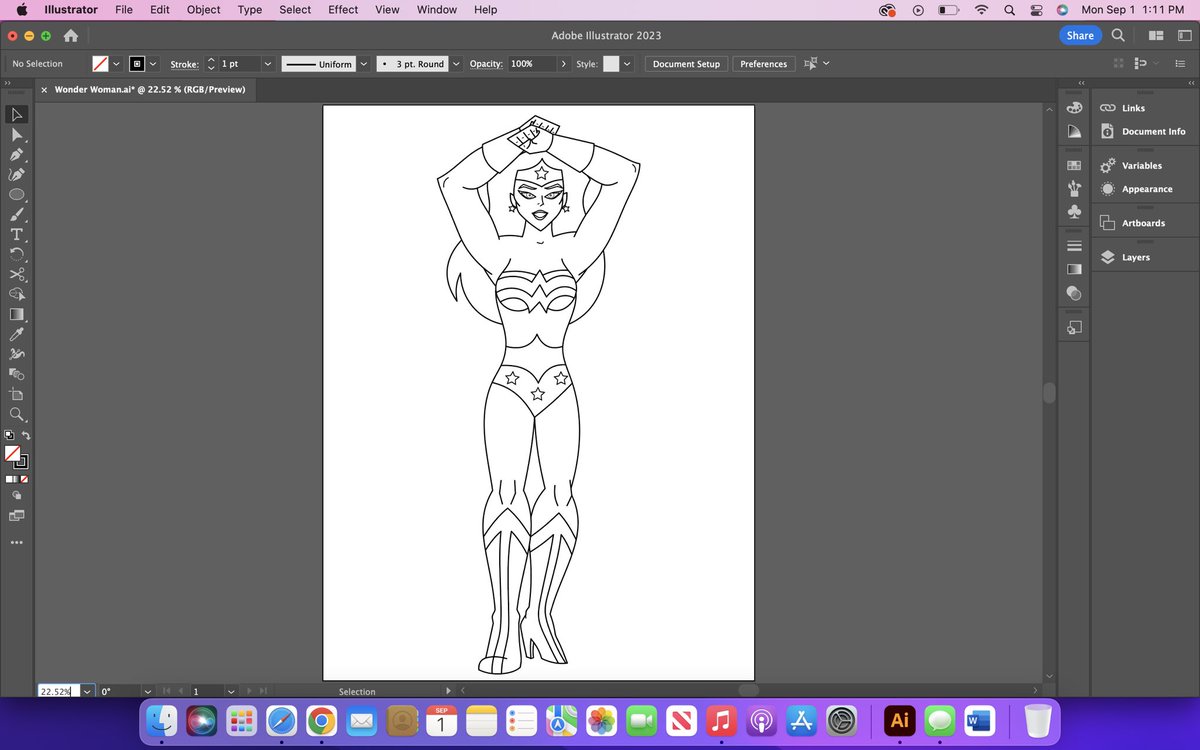Screen dimensions: 1200x750
Task: Select the Rotate tool
Action: click(x=17, y=254)
